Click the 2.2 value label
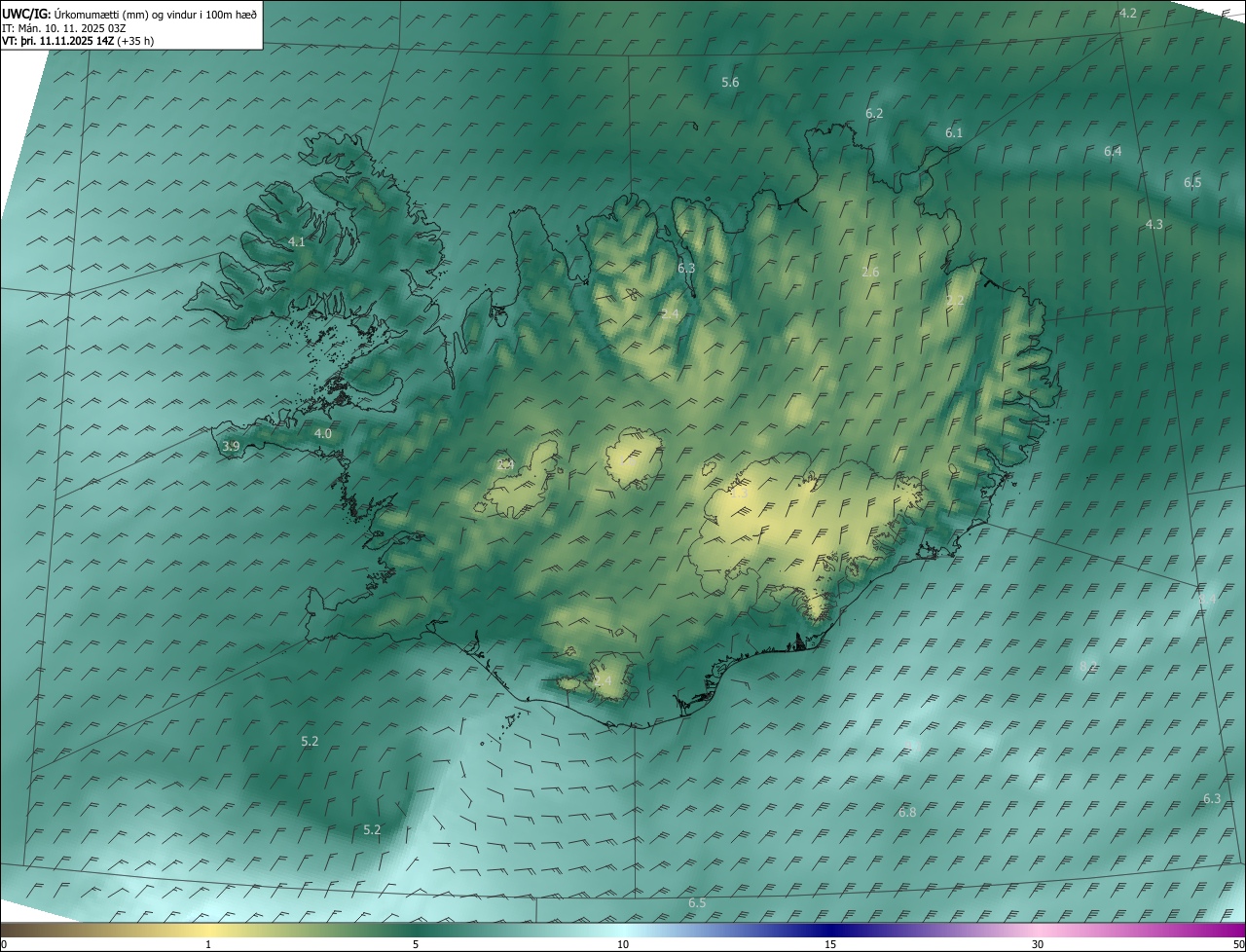The height and width of the screenshot is (952, 1246). pos(955,302)
